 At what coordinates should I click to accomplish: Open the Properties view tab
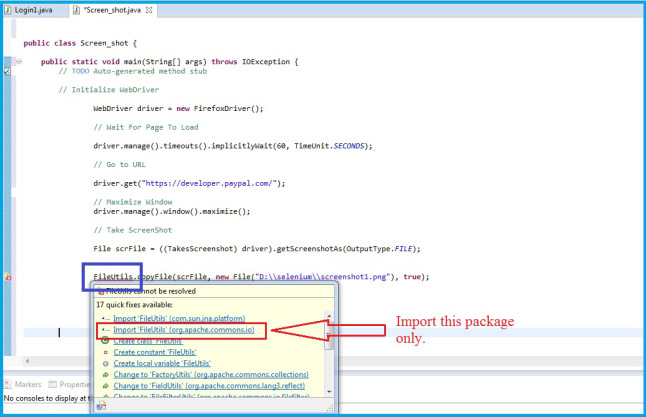[69, 384]
